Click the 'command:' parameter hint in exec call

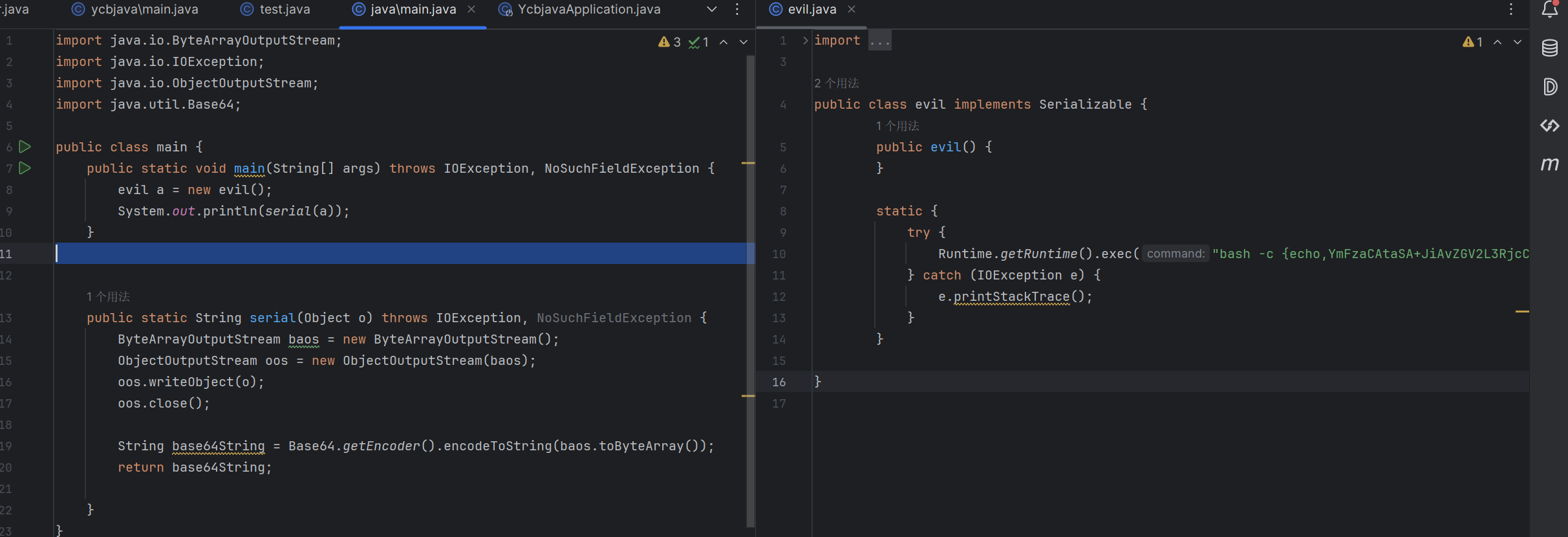[x=1176, y=254]
